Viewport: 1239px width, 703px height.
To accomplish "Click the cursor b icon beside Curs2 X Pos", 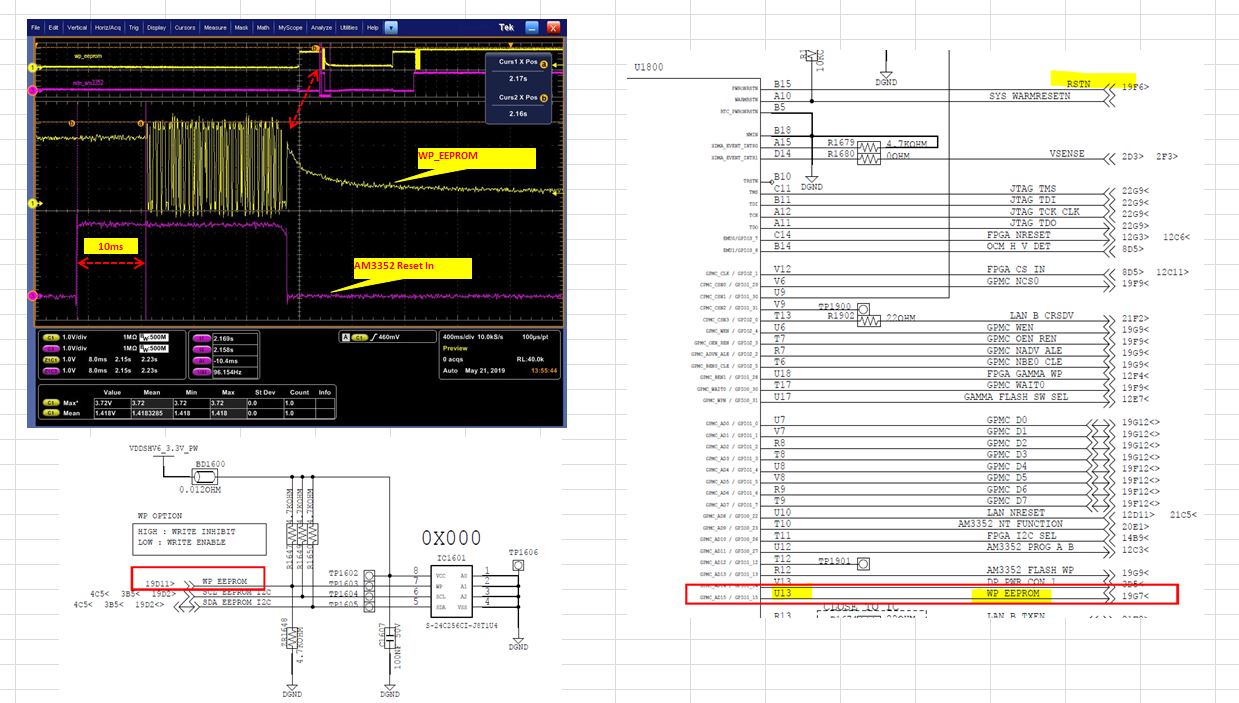I will [544, 97].
